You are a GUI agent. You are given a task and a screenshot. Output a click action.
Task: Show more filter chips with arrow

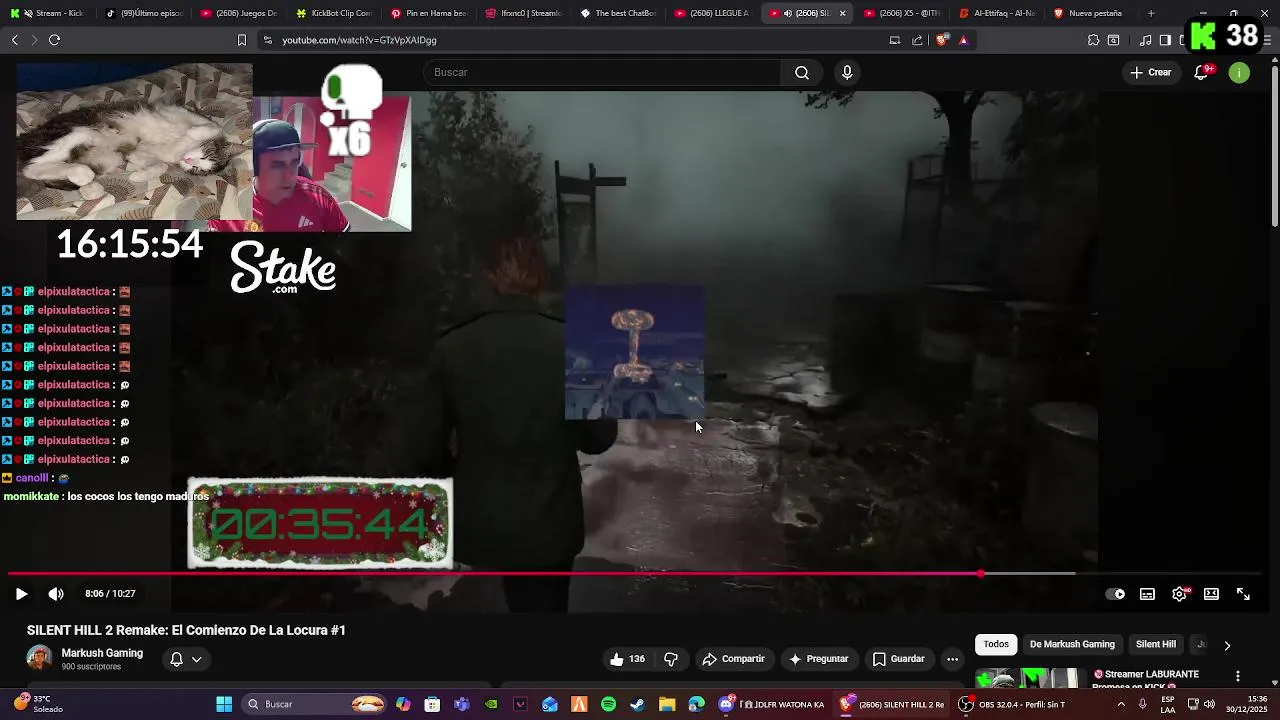(1227, 645)
